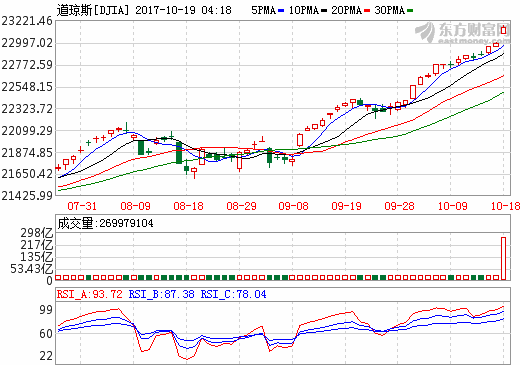Click the price axis value 22323.72
Viewport: 520px width, 365px height.
[x=27, y=109]
